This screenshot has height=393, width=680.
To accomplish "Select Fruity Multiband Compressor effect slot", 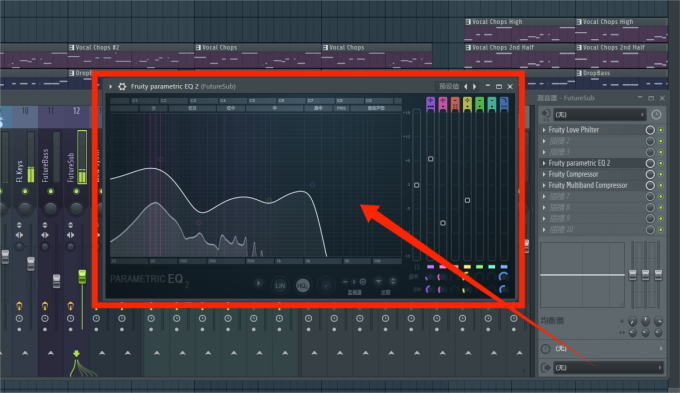I will tap(592, 185).
